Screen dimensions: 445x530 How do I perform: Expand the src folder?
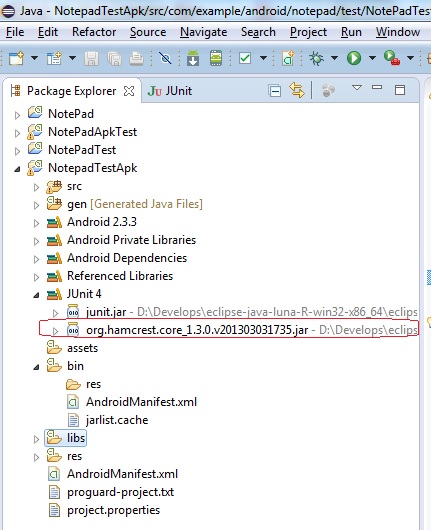[36, 187]
